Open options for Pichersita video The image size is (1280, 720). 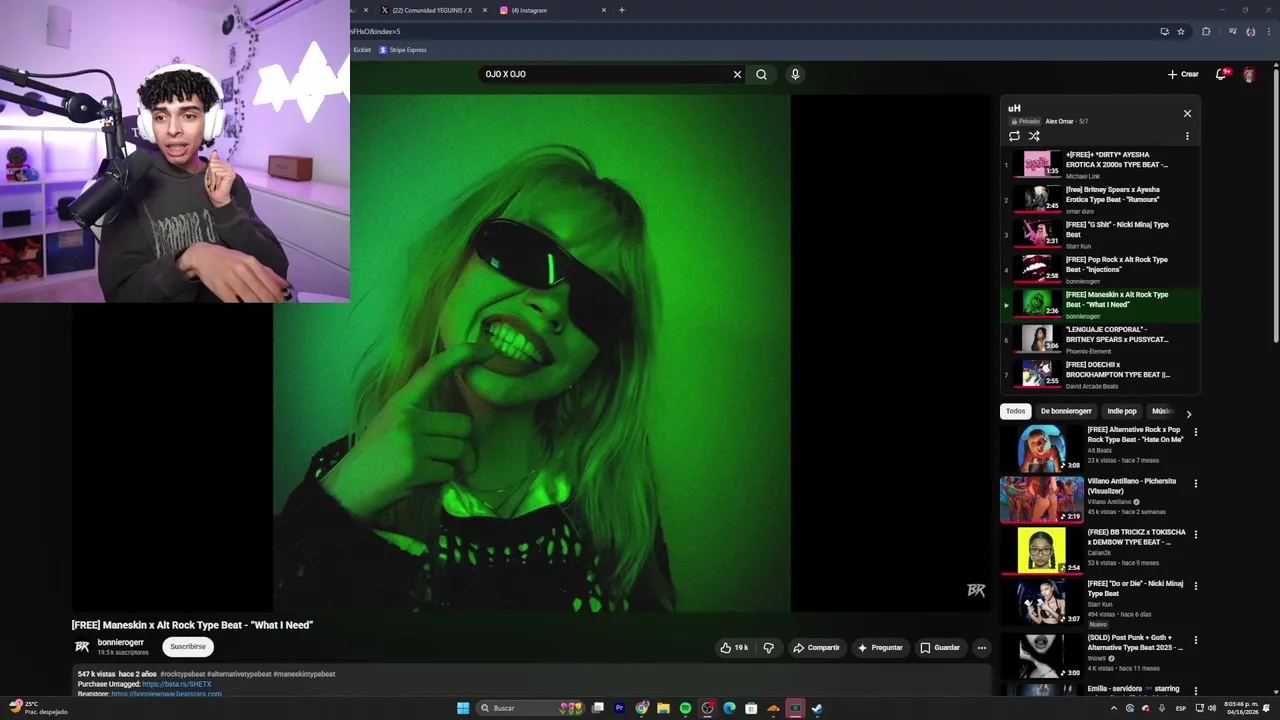(x=1195, y=483)
